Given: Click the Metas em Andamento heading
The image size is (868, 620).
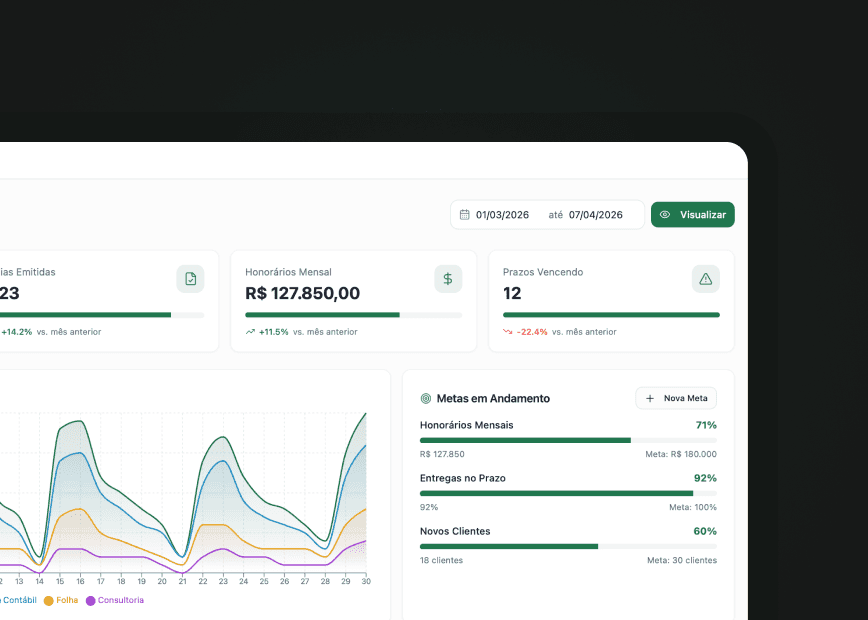Looking at the screenshot, I should coord(493,399).
